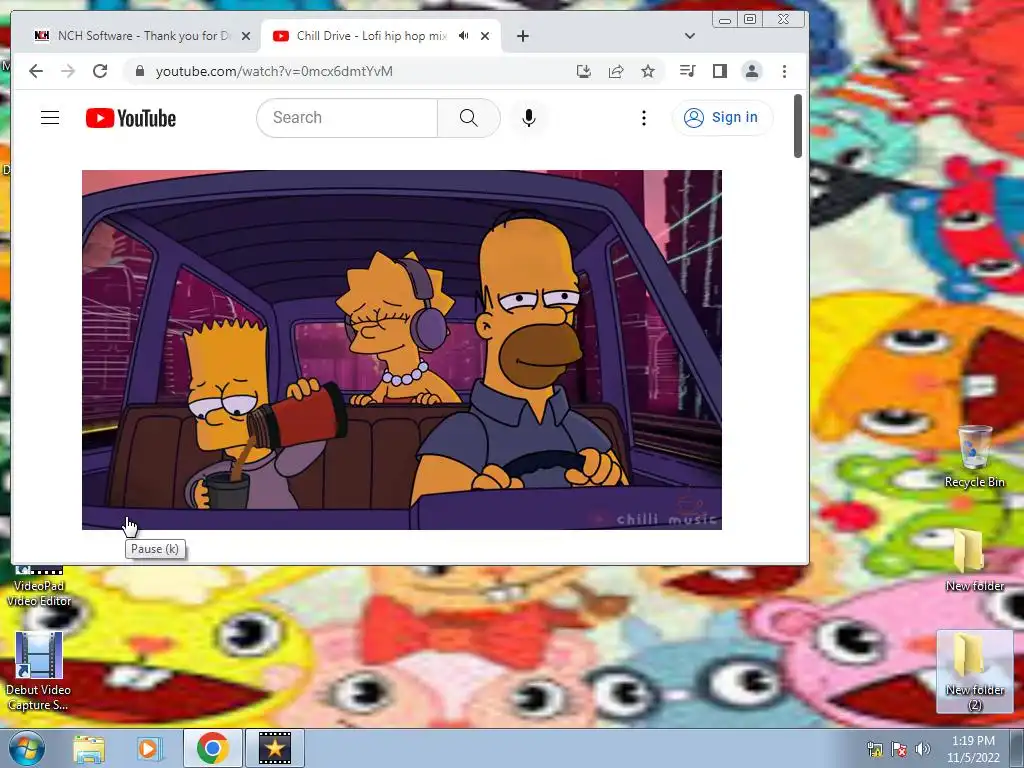Select the Debut Video Capture shortcut
Viewport: 1024px width, 768px height.
pyautogui.click(x=38, y=671)
